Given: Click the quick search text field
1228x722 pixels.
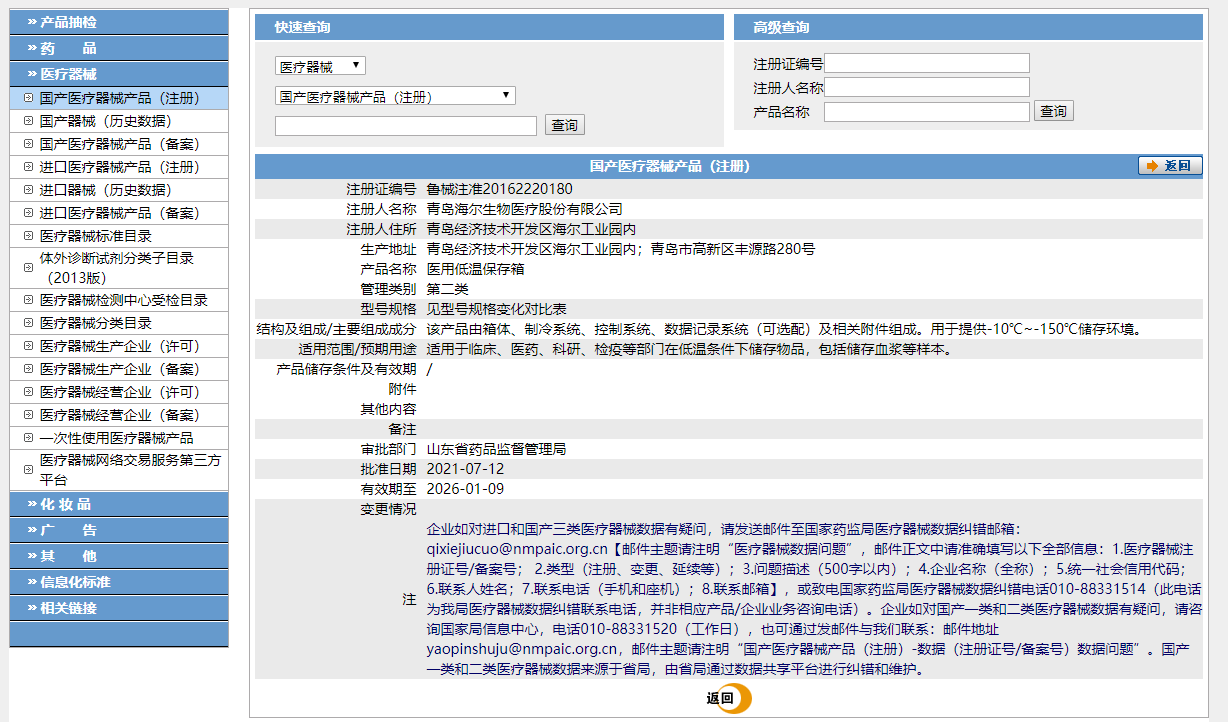Looking at the screenshot, I should (x=405, y=125).
